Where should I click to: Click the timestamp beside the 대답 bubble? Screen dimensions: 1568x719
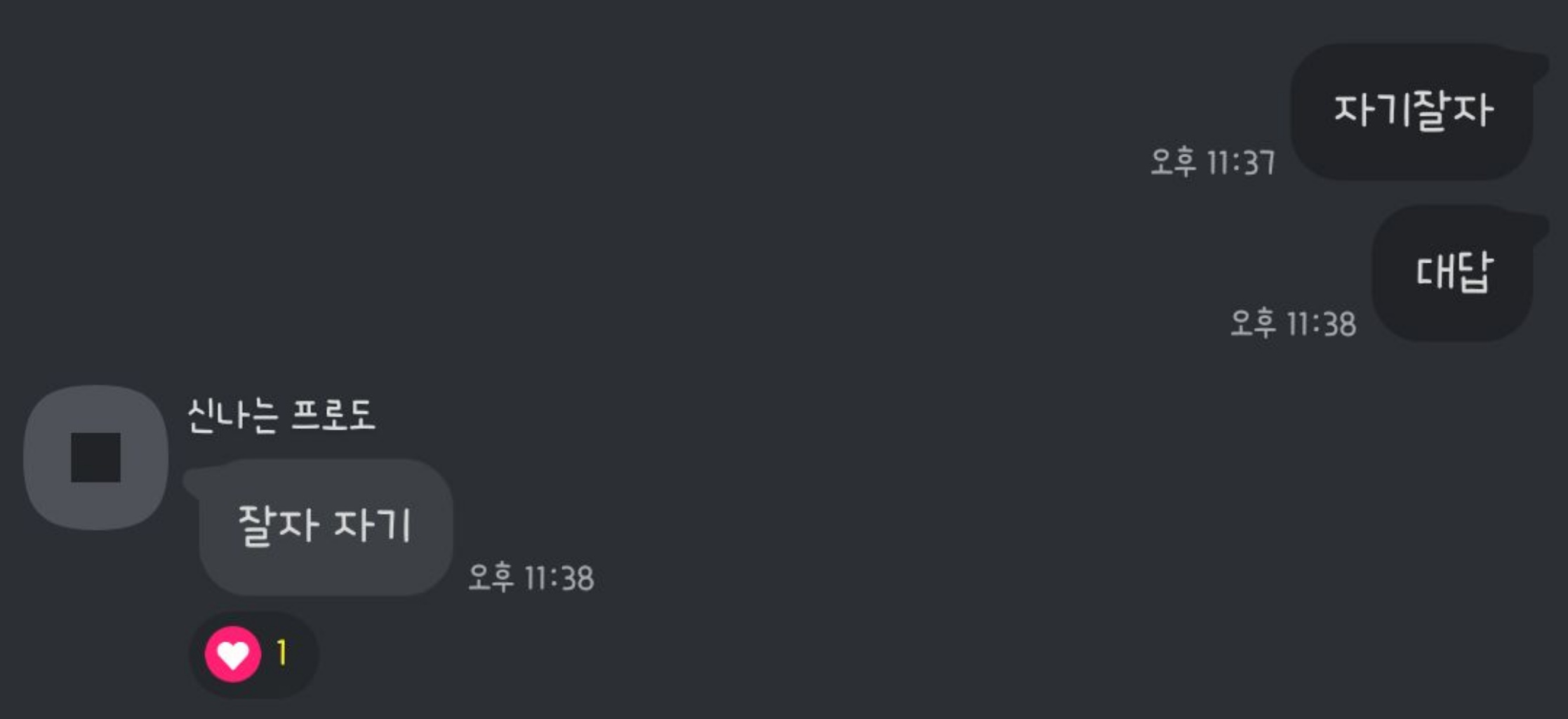pyautogui.click(x=1294, y=324)
